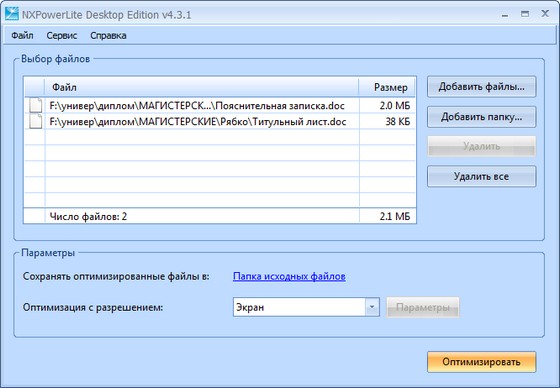Viewport: 560px width, 388px height.
Task: Select the document icon for Титульный лист.doc
Action: pos(35,122)
